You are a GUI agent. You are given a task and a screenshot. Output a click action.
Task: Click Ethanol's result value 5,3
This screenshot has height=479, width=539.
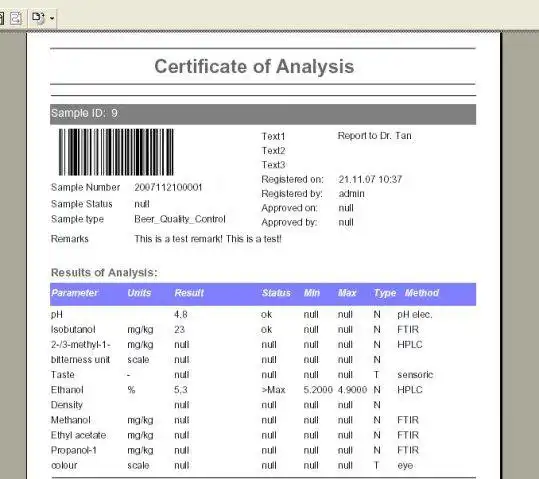180,390
